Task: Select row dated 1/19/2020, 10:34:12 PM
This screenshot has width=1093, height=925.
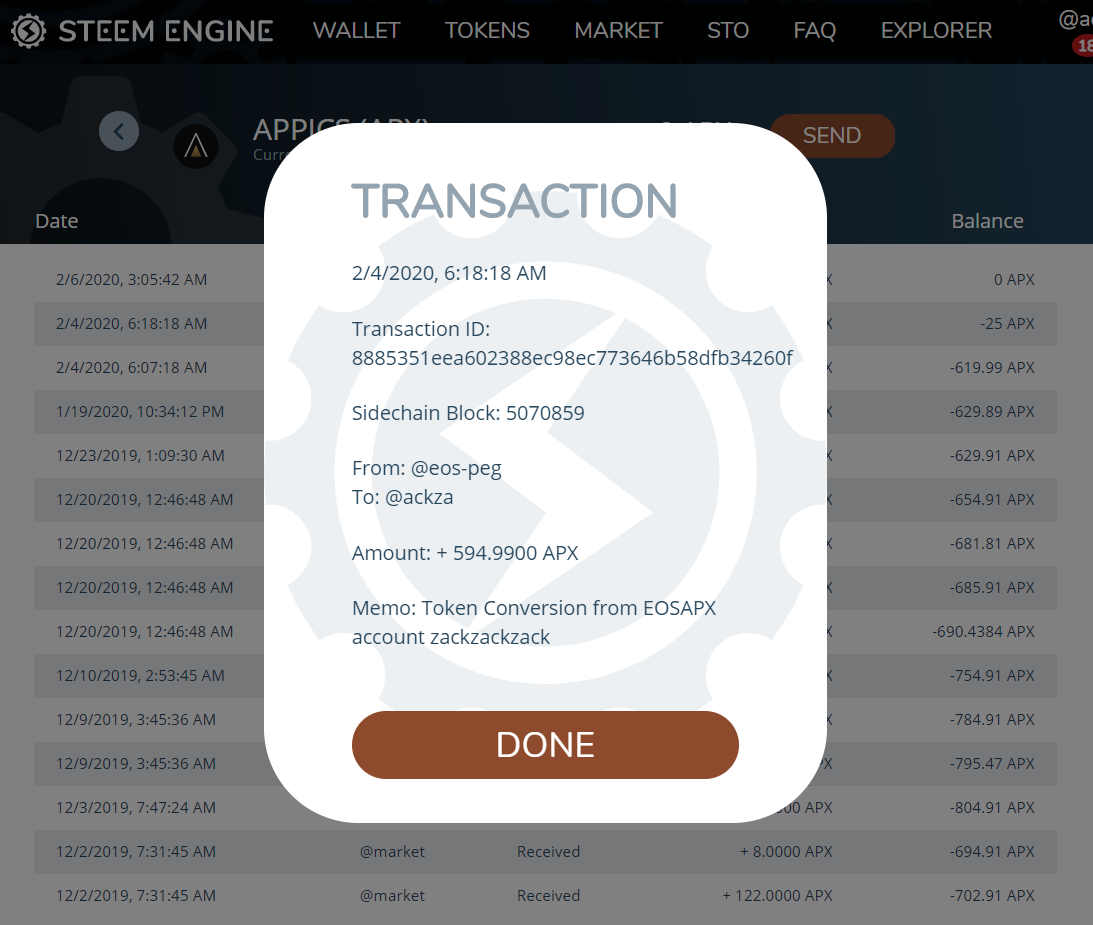Action: (545, 411)
